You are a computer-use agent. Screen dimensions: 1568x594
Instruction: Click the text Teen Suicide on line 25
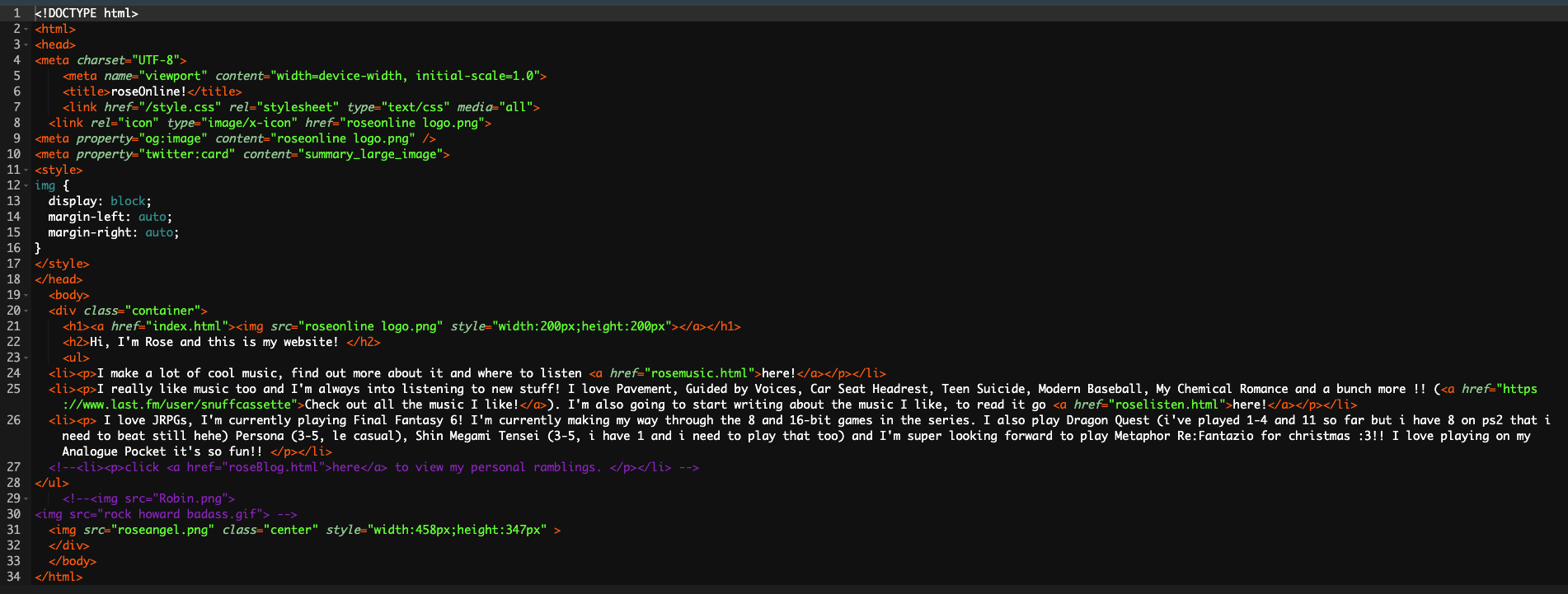click(983, 389)
